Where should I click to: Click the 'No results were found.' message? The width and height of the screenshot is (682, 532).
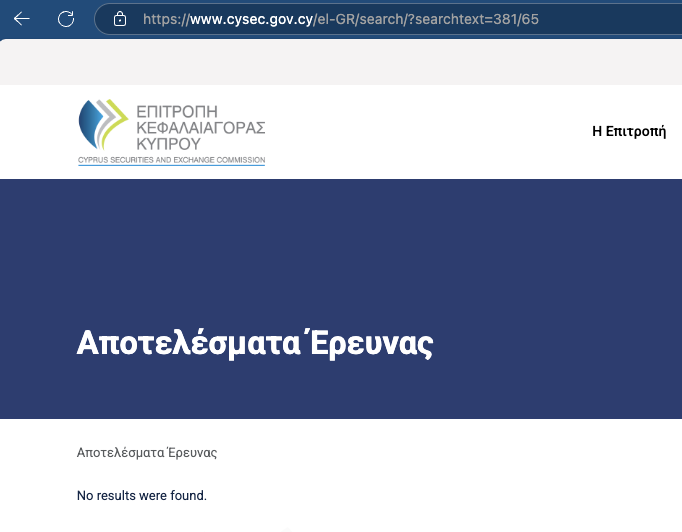(142, 495)
